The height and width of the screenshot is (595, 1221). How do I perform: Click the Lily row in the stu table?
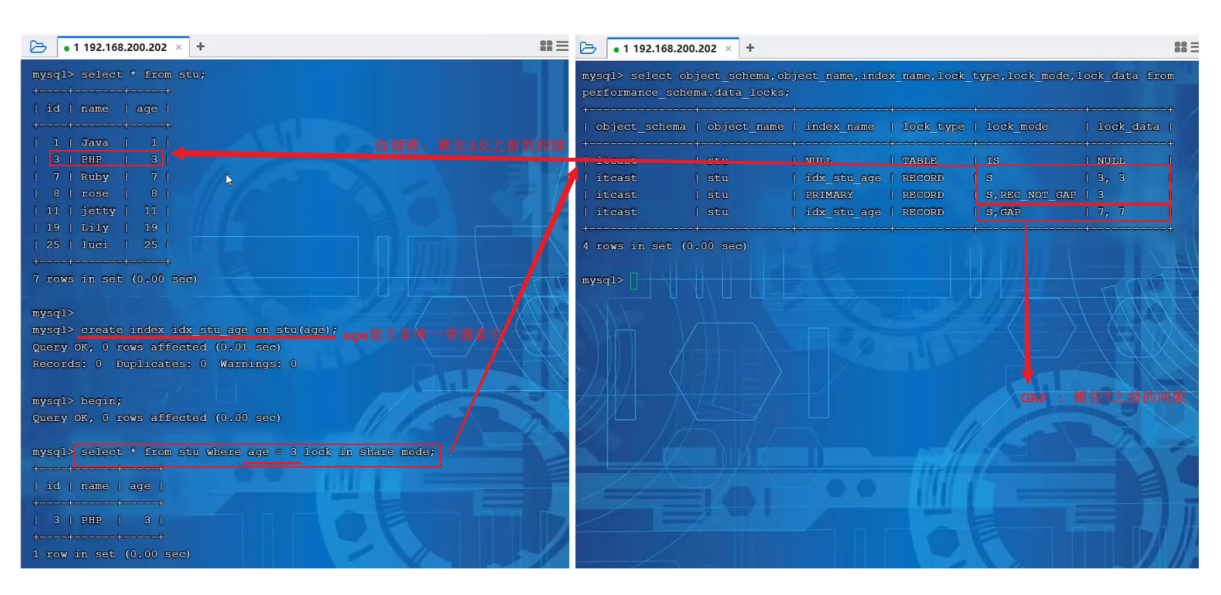click(101, 228)
